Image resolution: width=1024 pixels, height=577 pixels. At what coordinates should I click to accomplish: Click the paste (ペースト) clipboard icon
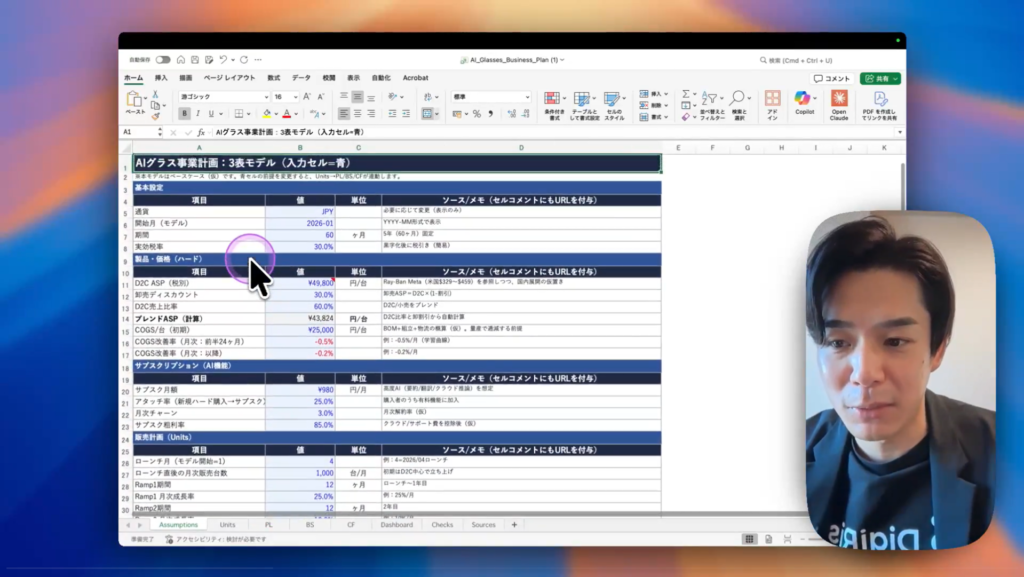point(134,100)
